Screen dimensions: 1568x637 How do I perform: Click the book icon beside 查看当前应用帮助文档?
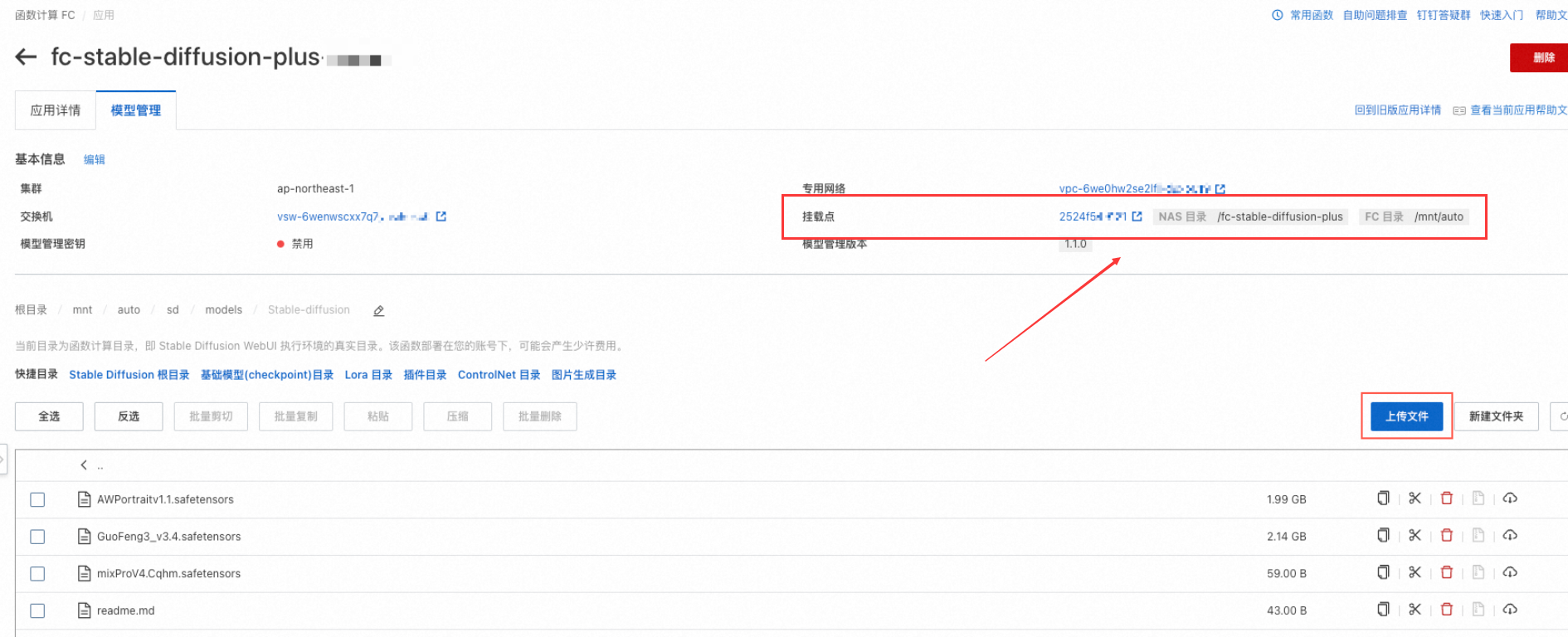pyautogui.click(x=1459, y=110)
